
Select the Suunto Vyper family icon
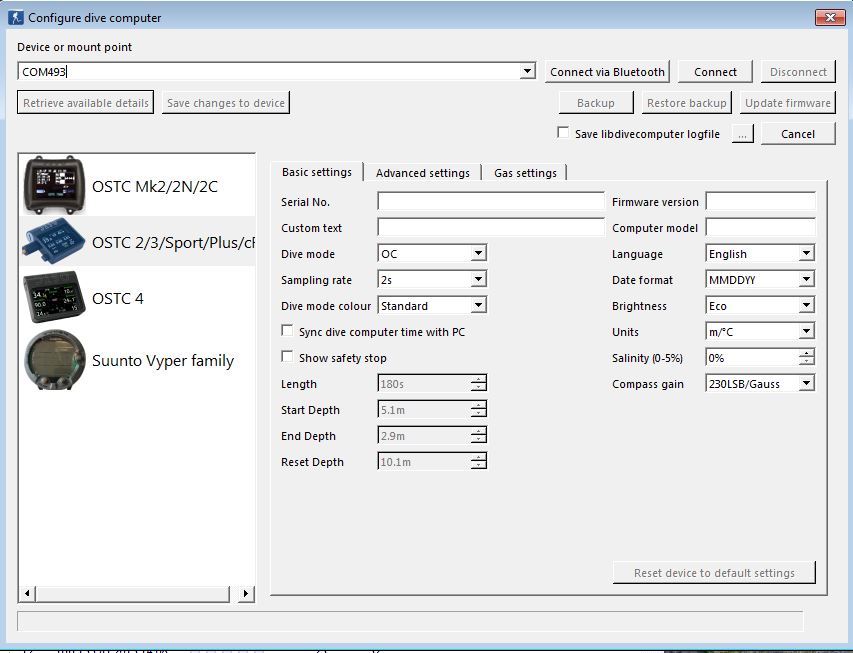click(54, 360)
